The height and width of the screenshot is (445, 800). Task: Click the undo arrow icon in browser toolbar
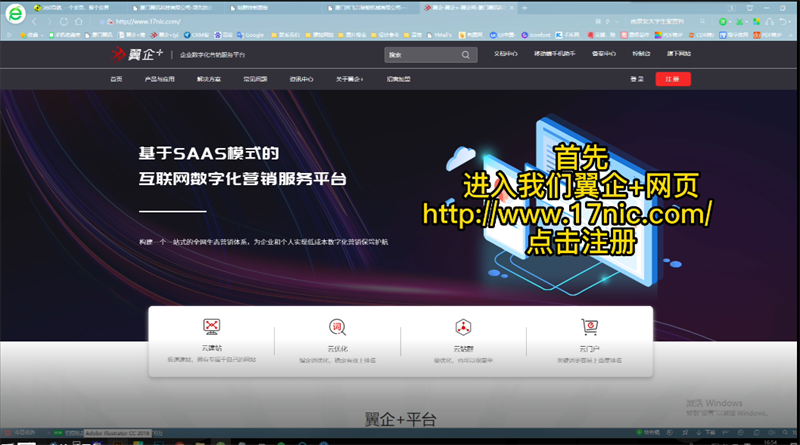783,21
